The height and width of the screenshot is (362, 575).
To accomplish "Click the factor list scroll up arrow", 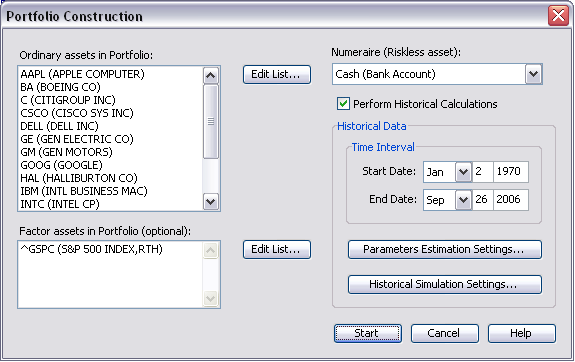I will 210,251.
